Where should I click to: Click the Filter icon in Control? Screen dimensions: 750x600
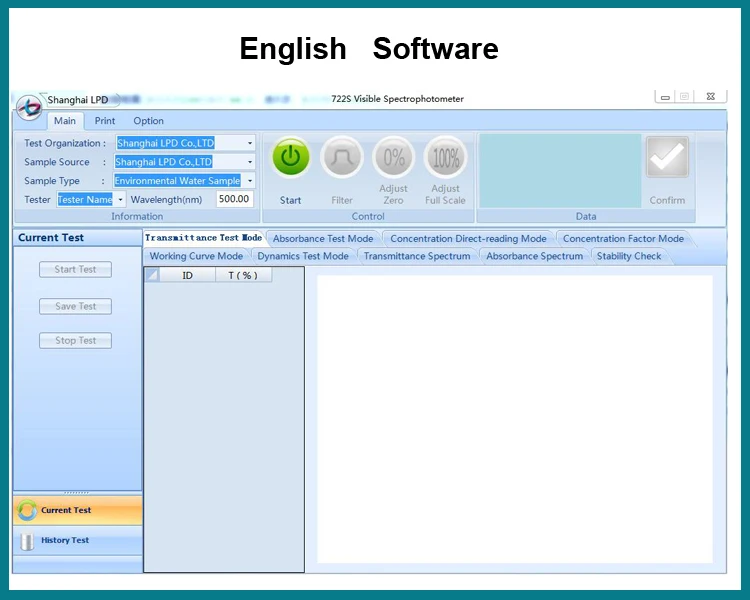tap(342, 158)
